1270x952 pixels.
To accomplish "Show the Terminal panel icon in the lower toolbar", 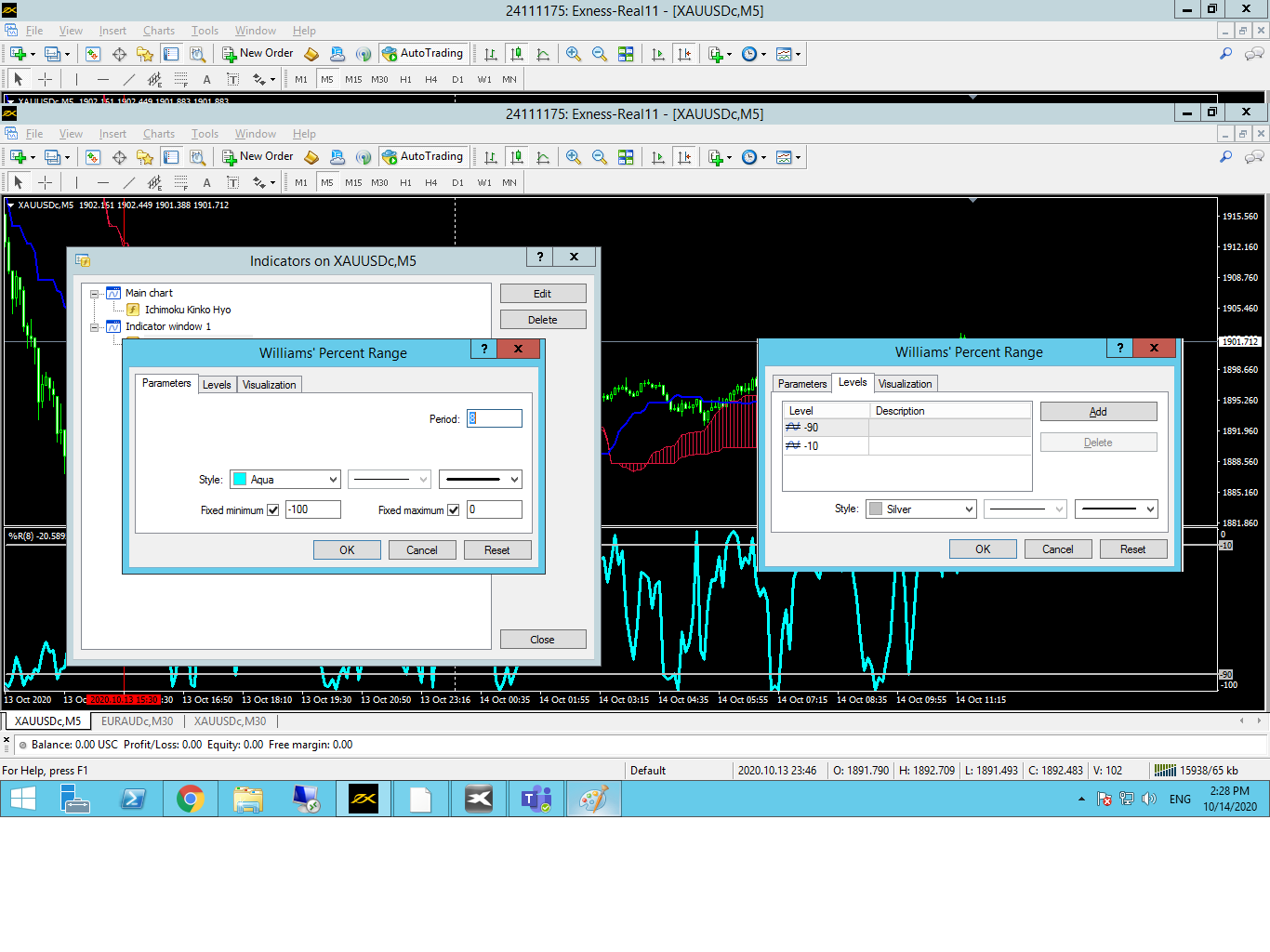I will click(x=171, y=157).
